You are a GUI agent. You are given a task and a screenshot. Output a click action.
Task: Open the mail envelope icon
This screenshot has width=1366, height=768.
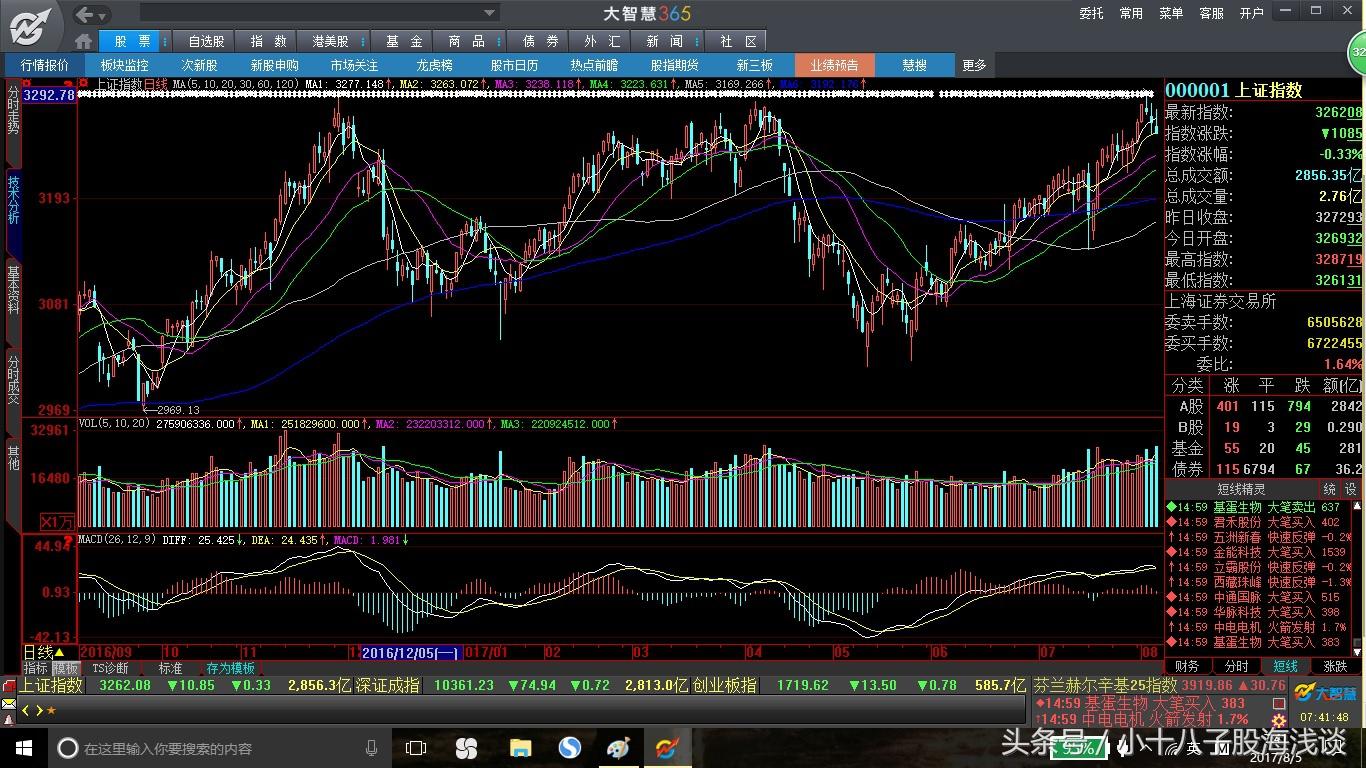pos(8,704)
